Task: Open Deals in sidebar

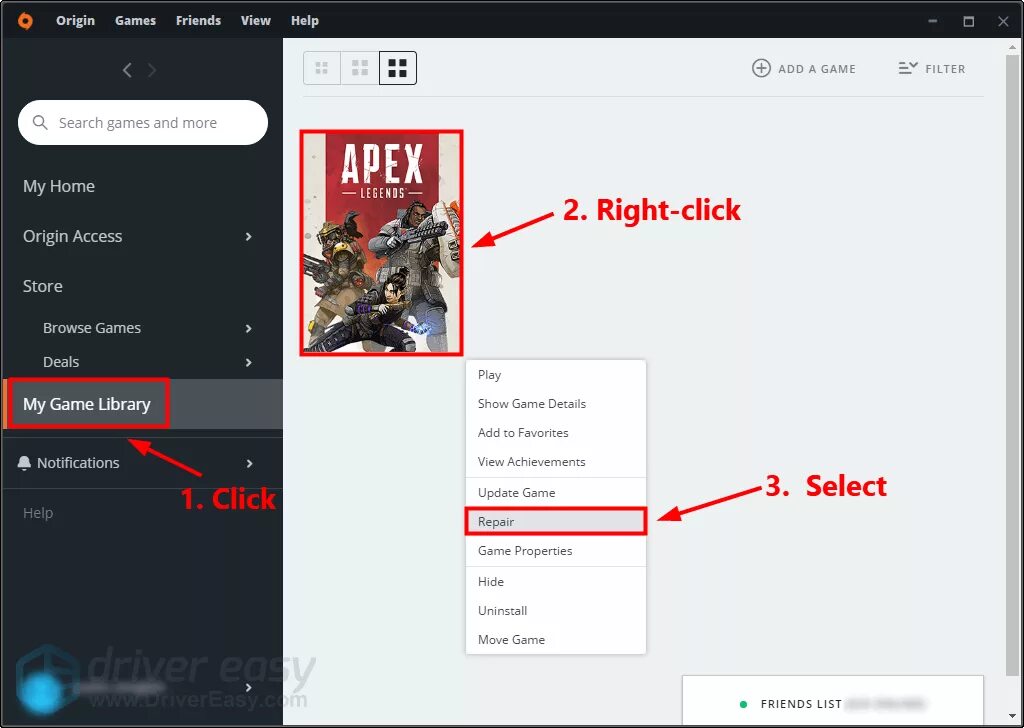Action: (x=61, y=362)
